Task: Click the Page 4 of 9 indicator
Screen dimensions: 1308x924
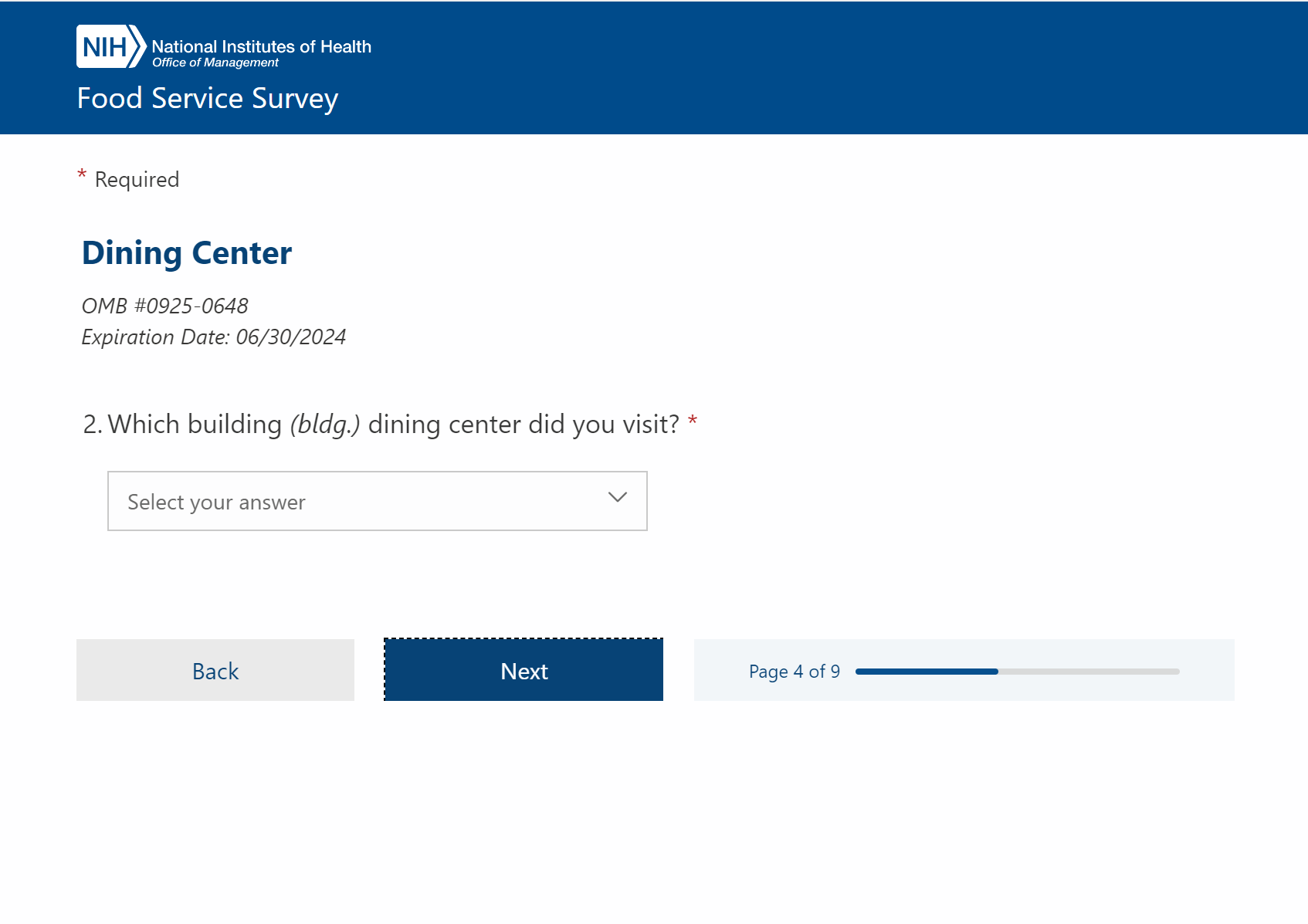Action: (x=794, y=672)
